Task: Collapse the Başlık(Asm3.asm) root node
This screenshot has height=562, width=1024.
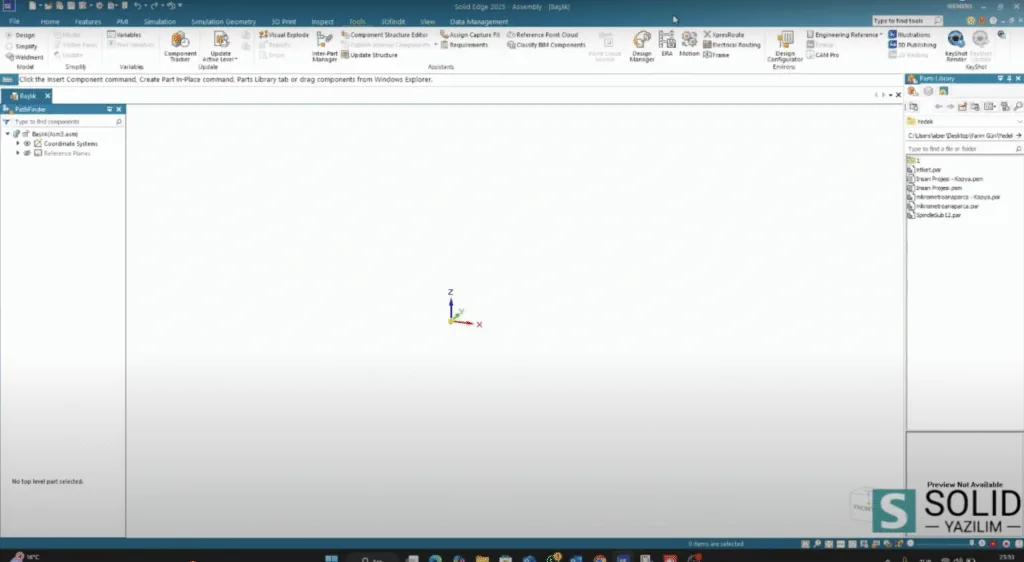Action: (x=8, y=134)
